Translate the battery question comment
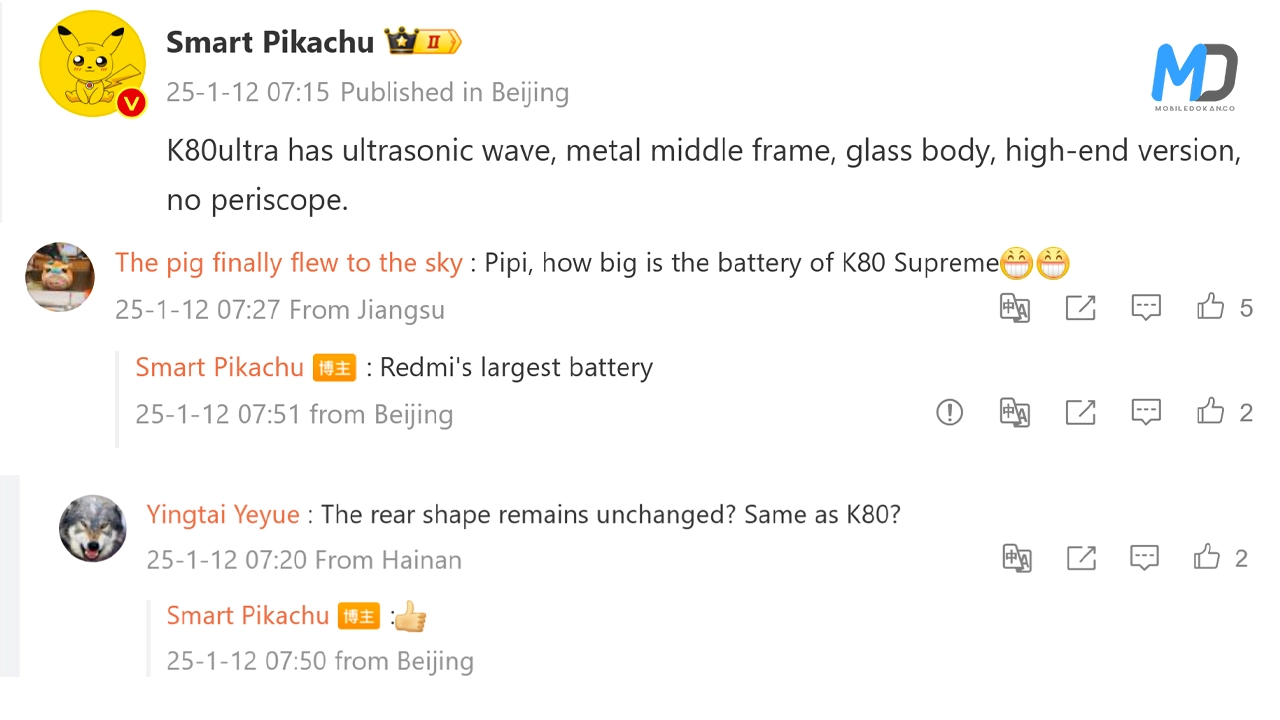1280x720 pixels. [1015, 308]
